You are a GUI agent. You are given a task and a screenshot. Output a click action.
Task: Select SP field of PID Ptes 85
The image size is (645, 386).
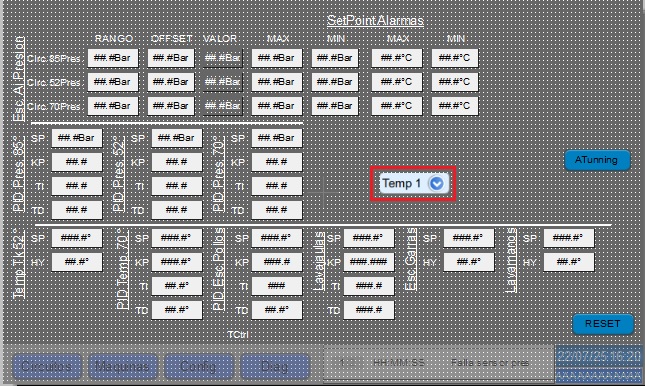pos(77,138)
